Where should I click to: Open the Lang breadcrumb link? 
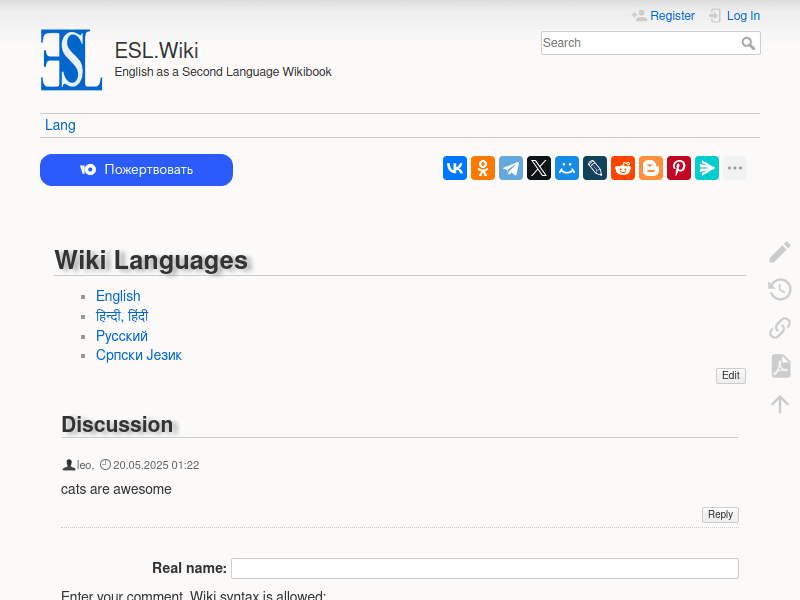pos(60,125)
